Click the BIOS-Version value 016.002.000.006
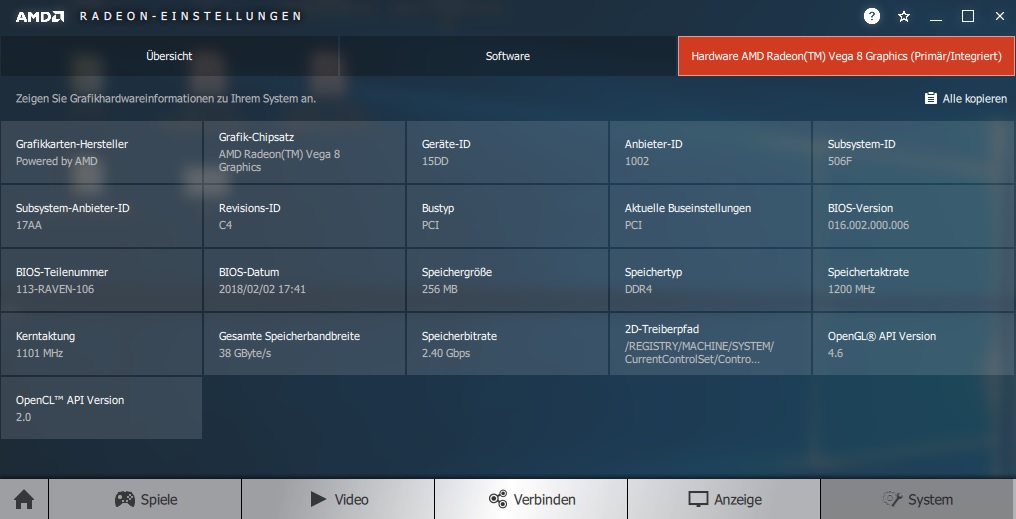1016x519 pixels. 868,225
